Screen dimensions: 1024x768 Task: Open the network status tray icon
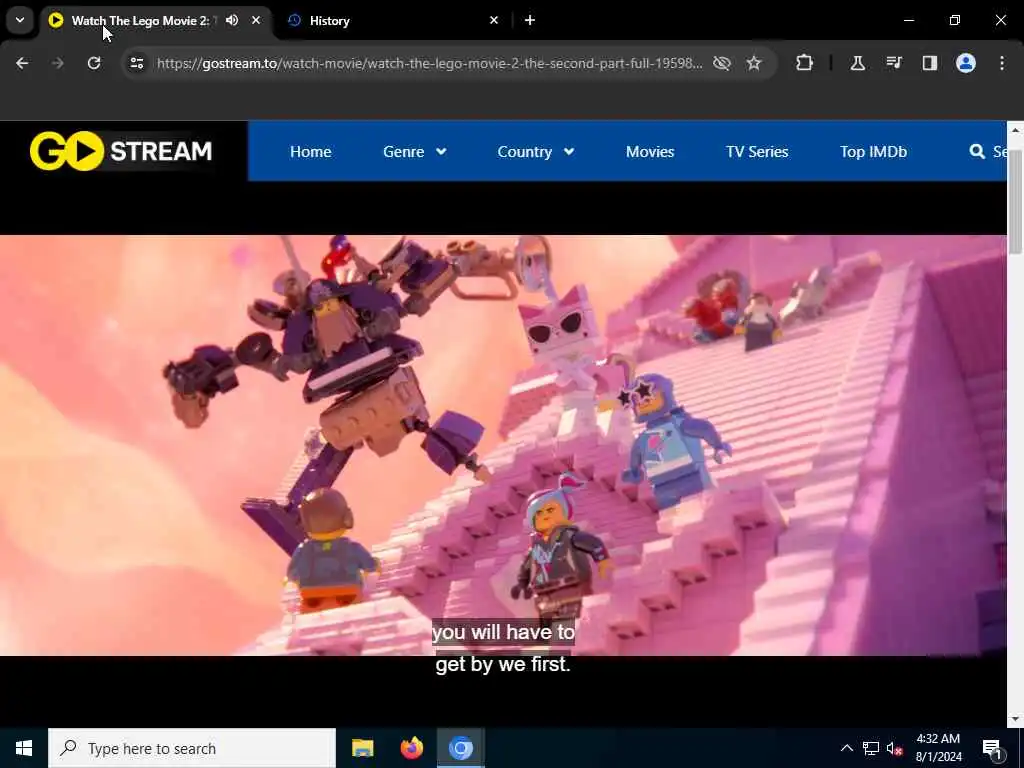[x=871, y=748]
